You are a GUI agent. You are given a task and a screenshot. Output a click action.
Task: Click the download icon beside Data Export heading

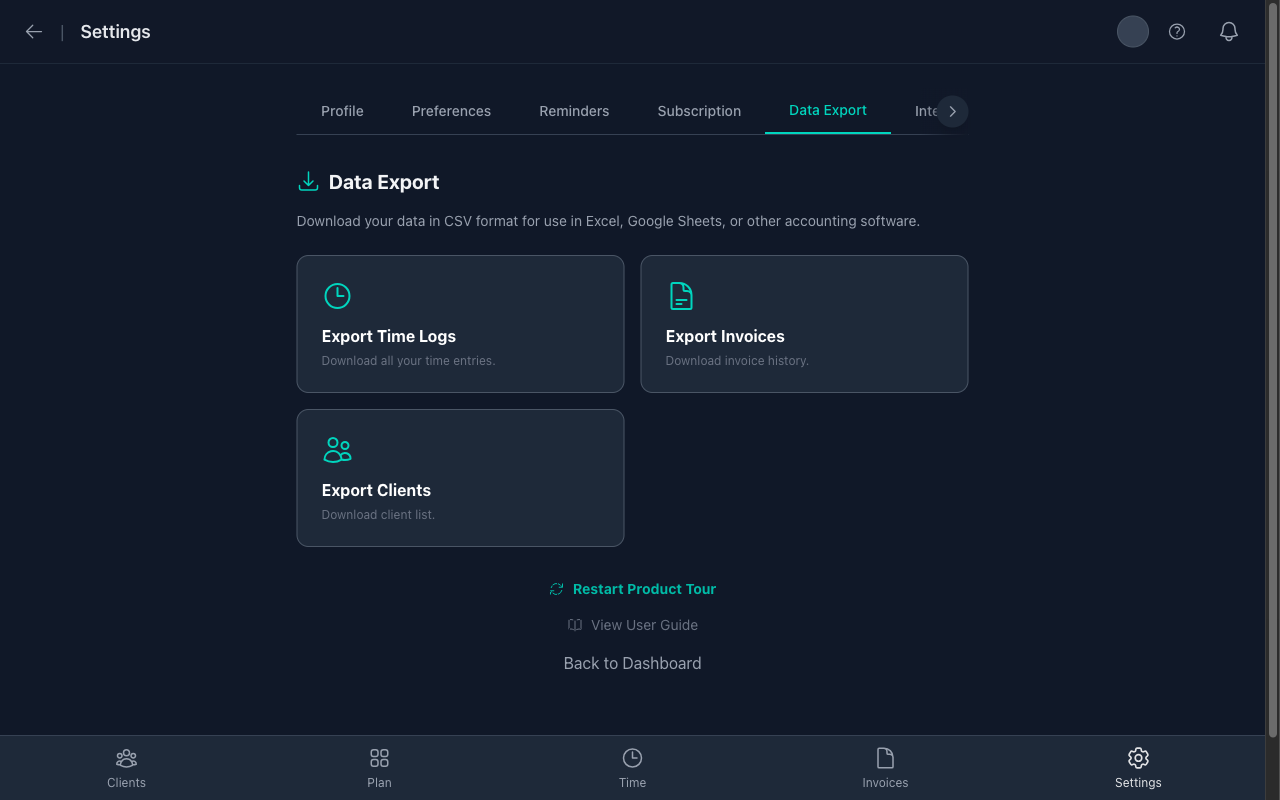click(307, 181)
